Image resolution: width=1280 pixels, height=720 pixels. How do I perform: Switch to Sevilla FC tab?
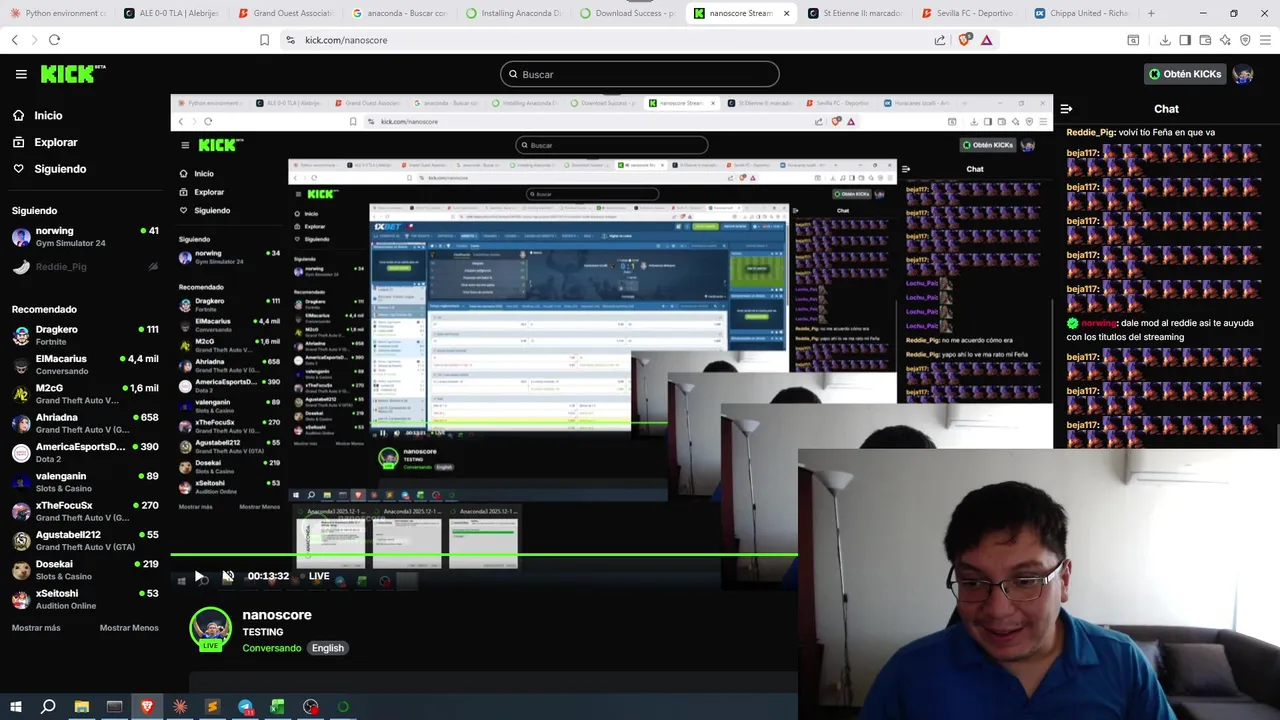pyautogui.click(x=970, y=14)
